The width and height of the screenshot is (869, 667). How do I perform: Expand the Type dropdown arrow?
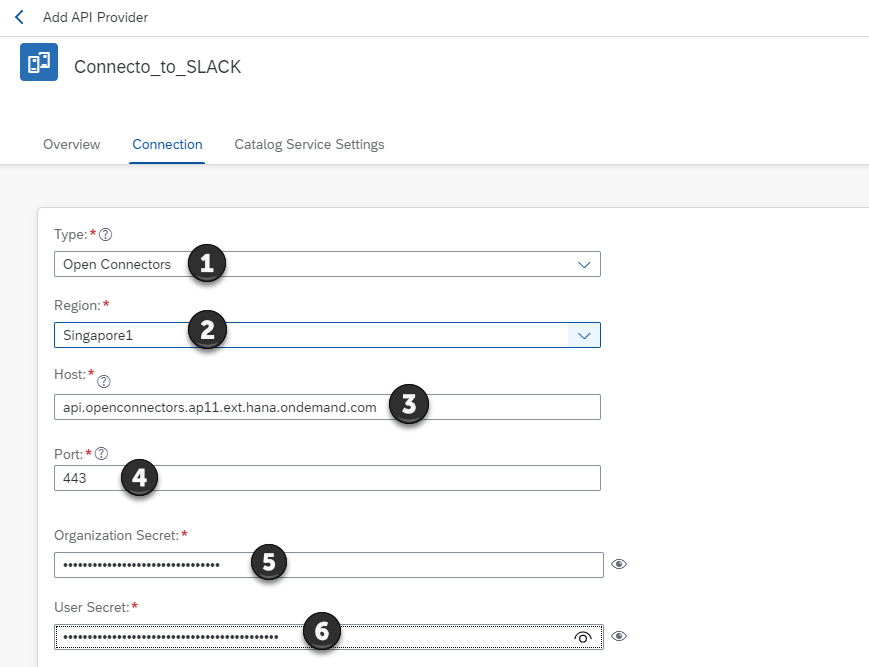(585, 264)
